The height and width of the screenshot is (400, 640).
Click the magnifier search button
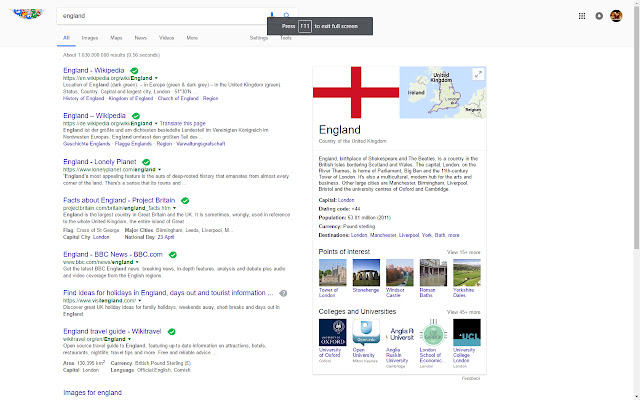coord(287,15)
